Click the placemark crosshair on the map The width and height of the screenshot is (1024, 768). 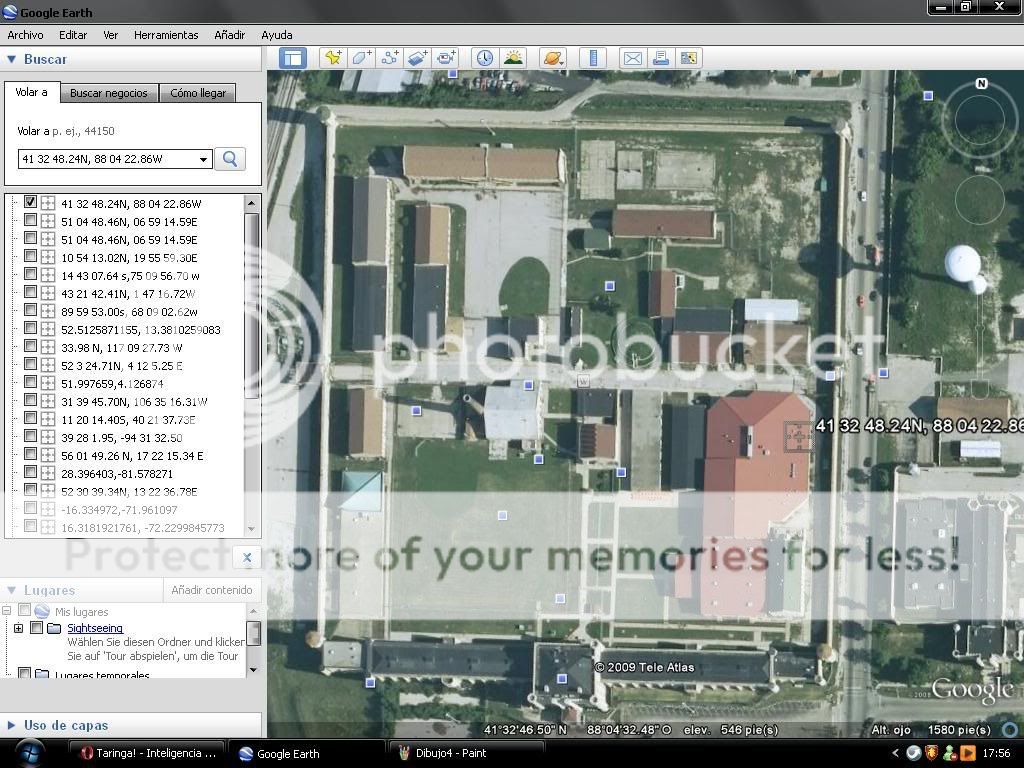(799, 436)
